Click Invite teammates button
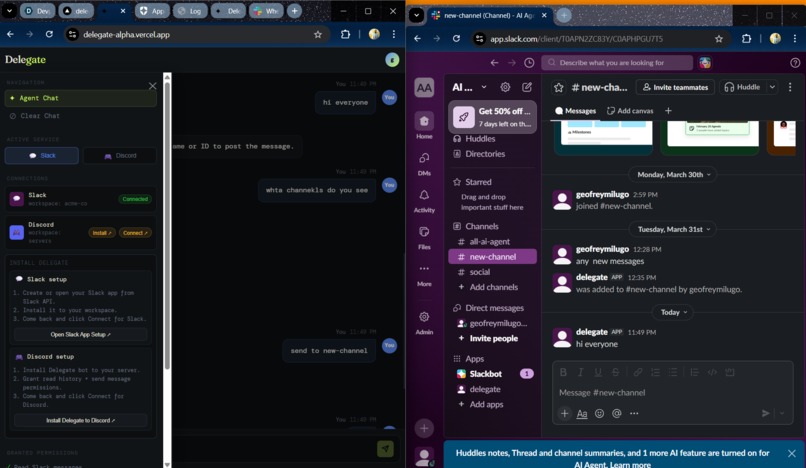806x468 pixels. click(675, 87)
